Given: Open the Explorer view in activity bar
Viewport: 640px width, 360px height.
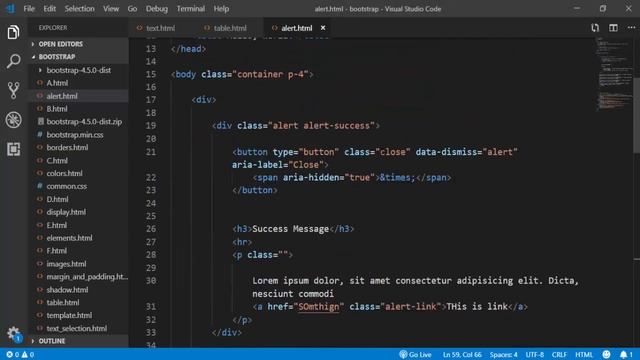Looking at the screenshot, I should click(x=13, y=32).
